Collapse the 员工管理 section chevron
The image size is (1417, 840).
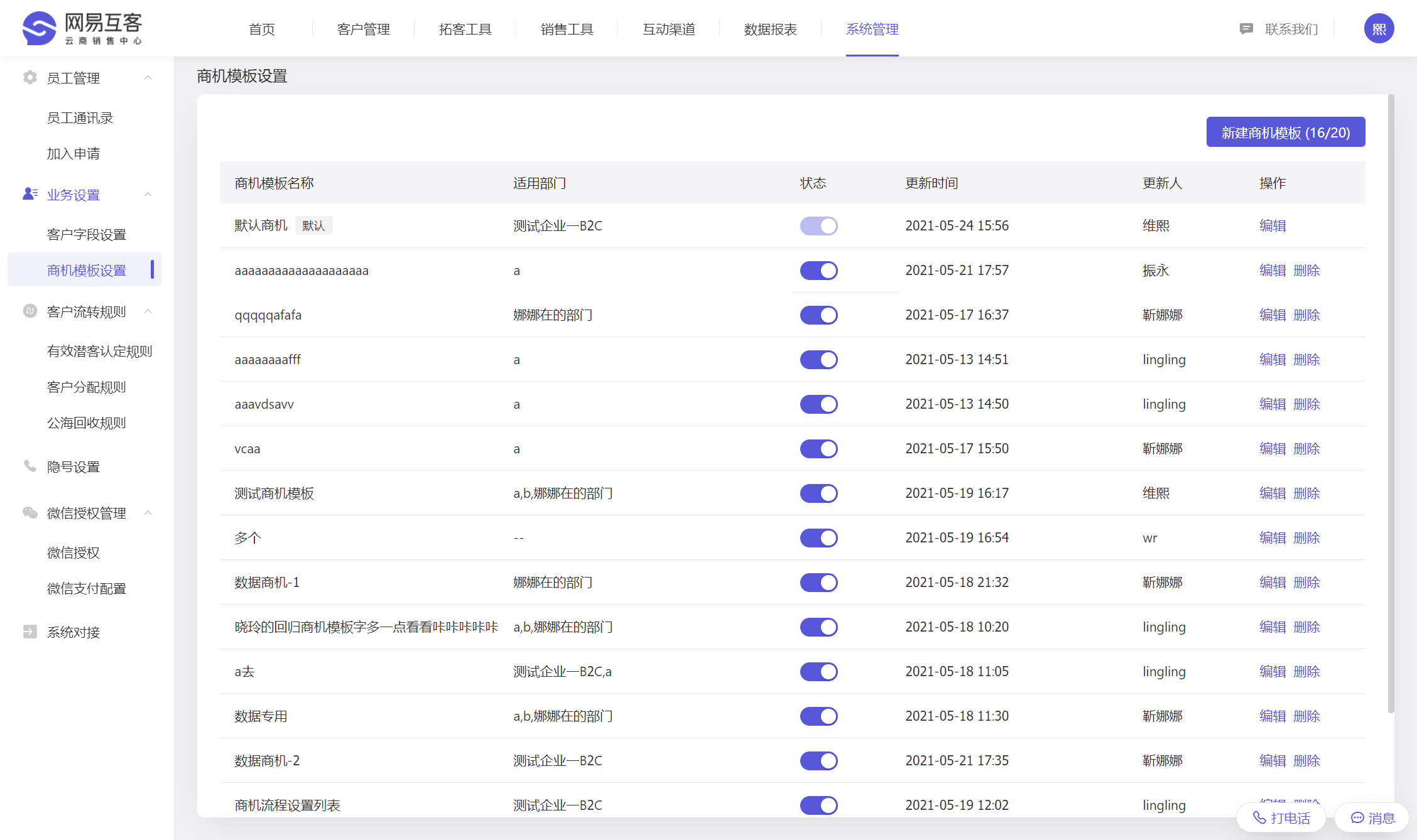(x=148, y=77)
